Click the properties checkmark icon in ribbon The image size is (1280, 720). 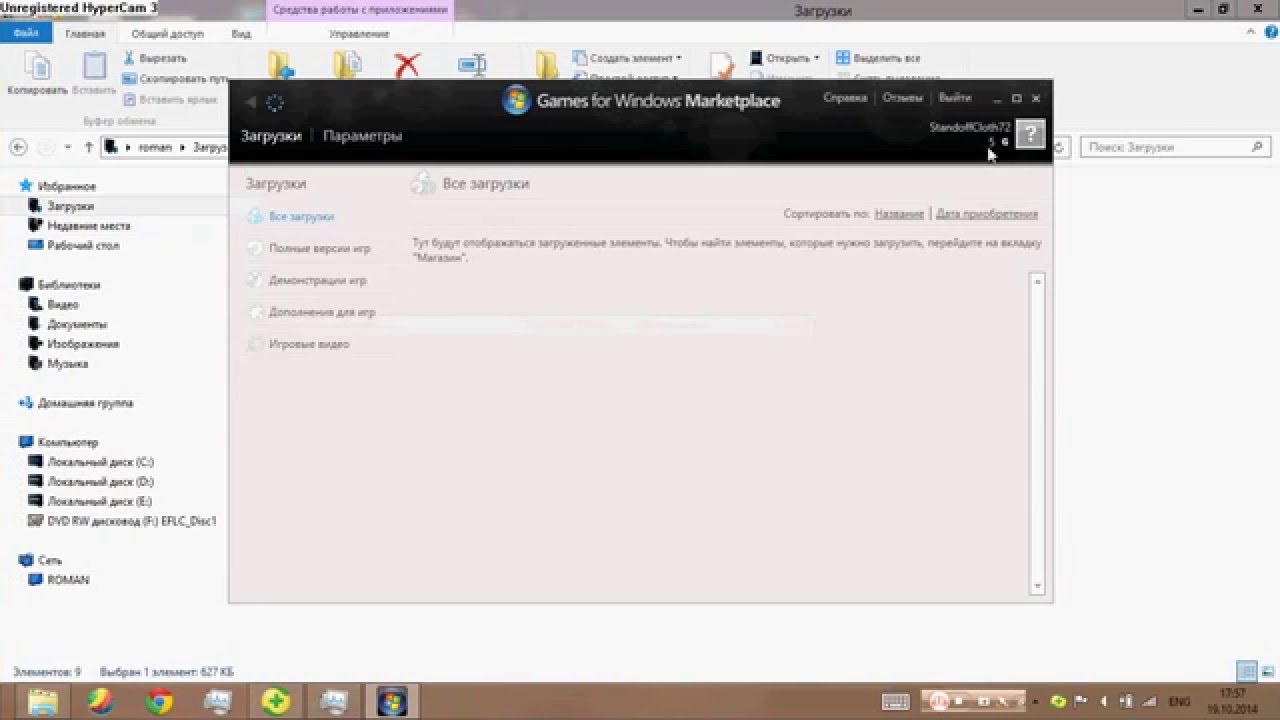[722, 66]
